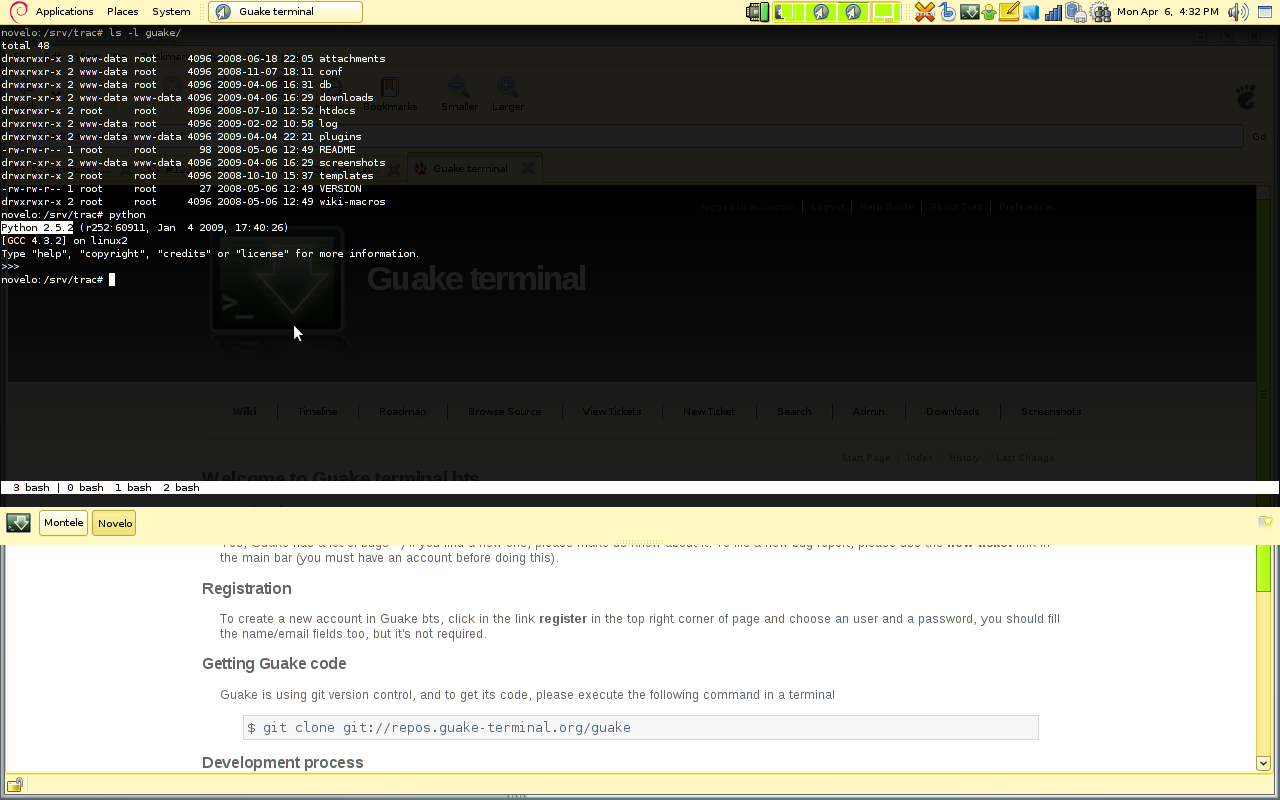Screen dimensions: 1280x800
Task: Click the show desktop icon in panel
Action: [1265, 12]
